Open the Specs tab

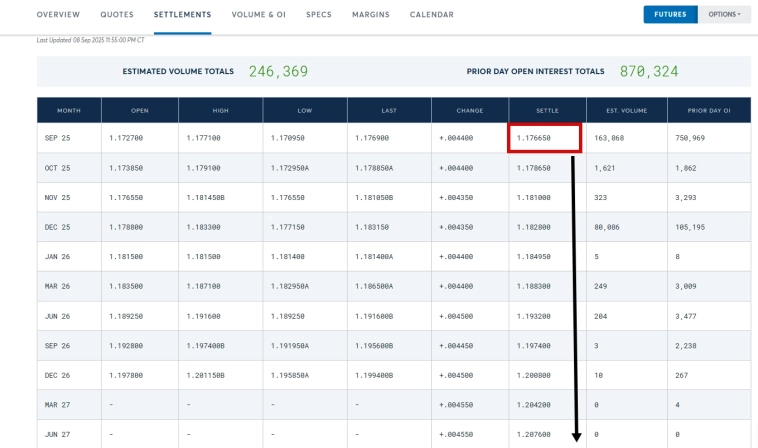(319, 15)
